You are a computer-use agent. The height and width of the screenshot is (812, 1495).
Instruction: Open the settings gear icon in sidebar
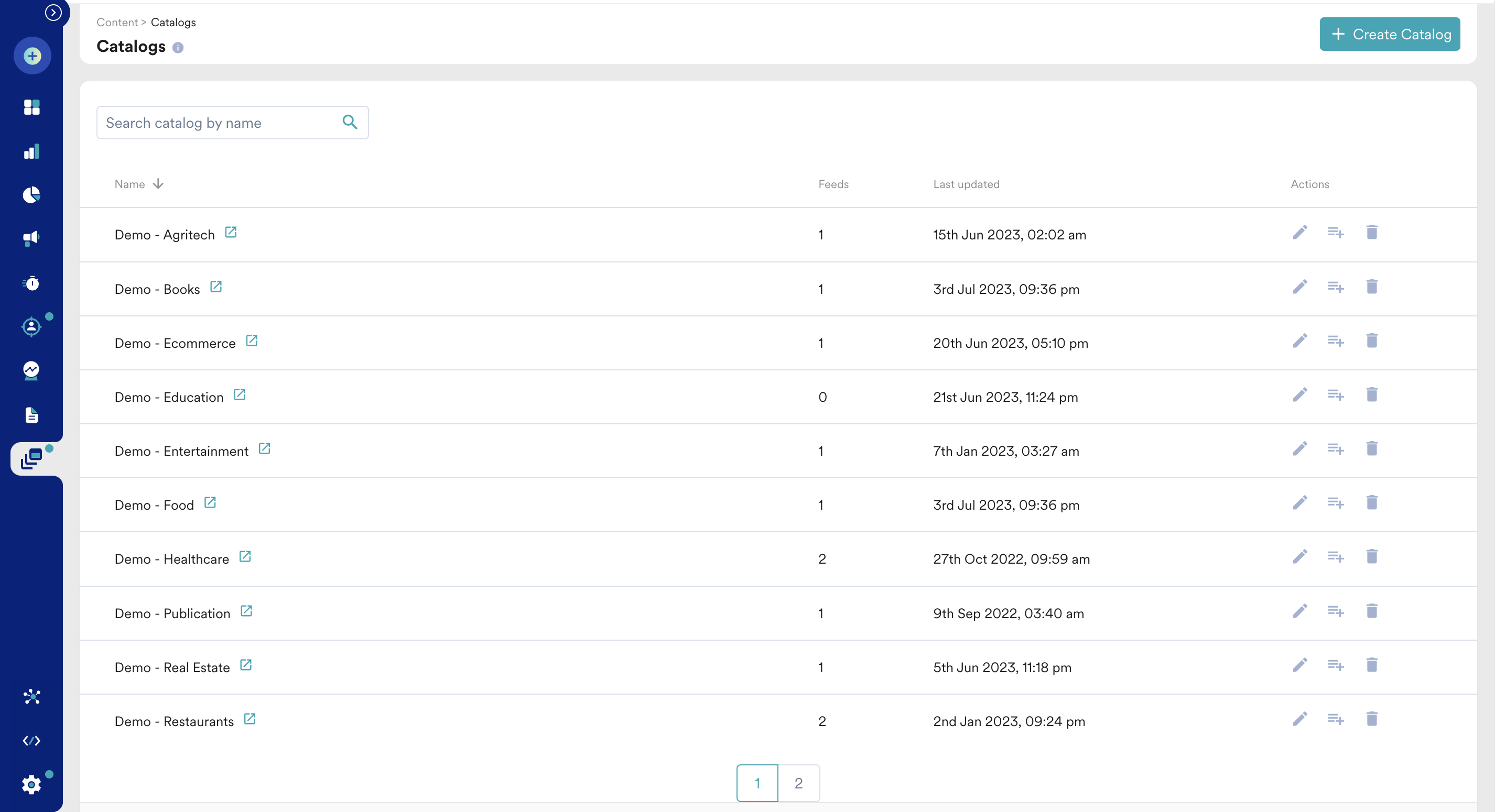31,784
